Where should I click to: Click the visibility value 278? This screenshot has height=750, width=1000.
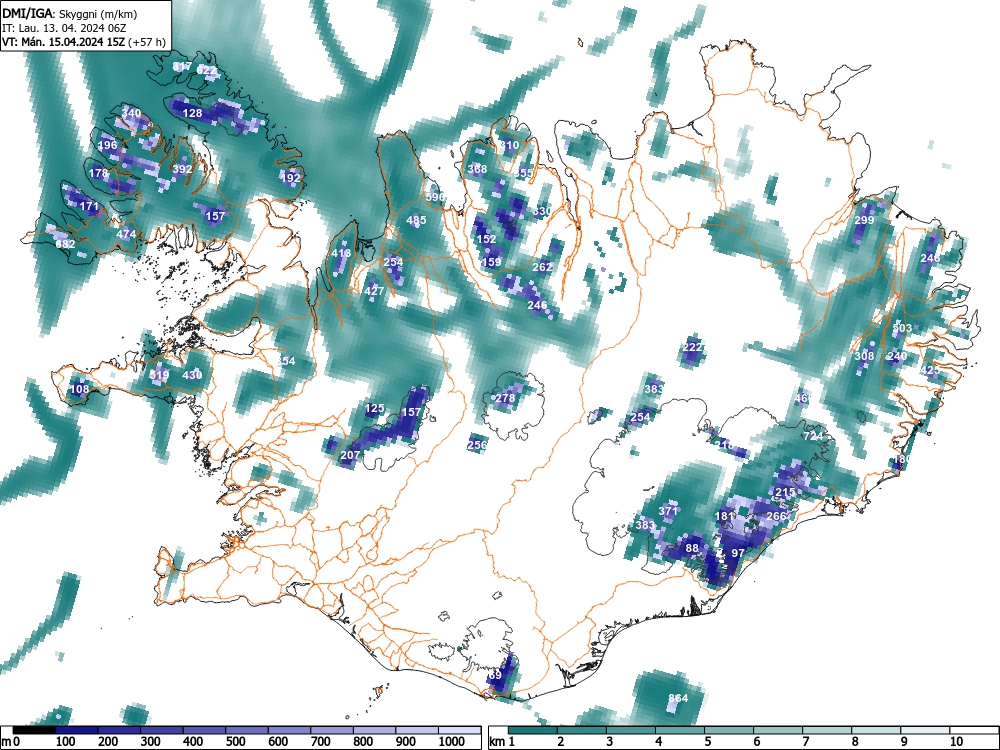pos(505,398)
